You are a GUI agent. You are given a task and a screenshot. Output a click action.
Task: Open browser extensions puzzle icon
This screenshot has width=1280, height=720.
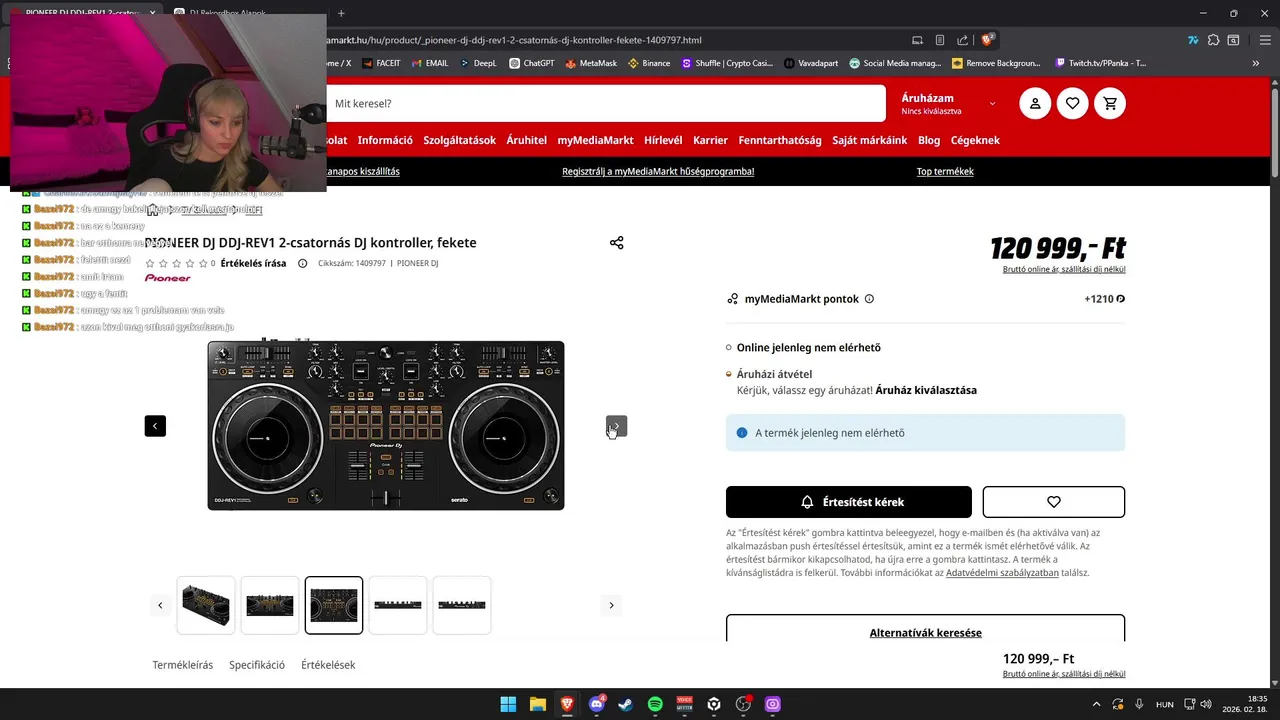pyautogui.click(x=1213, y=40)
